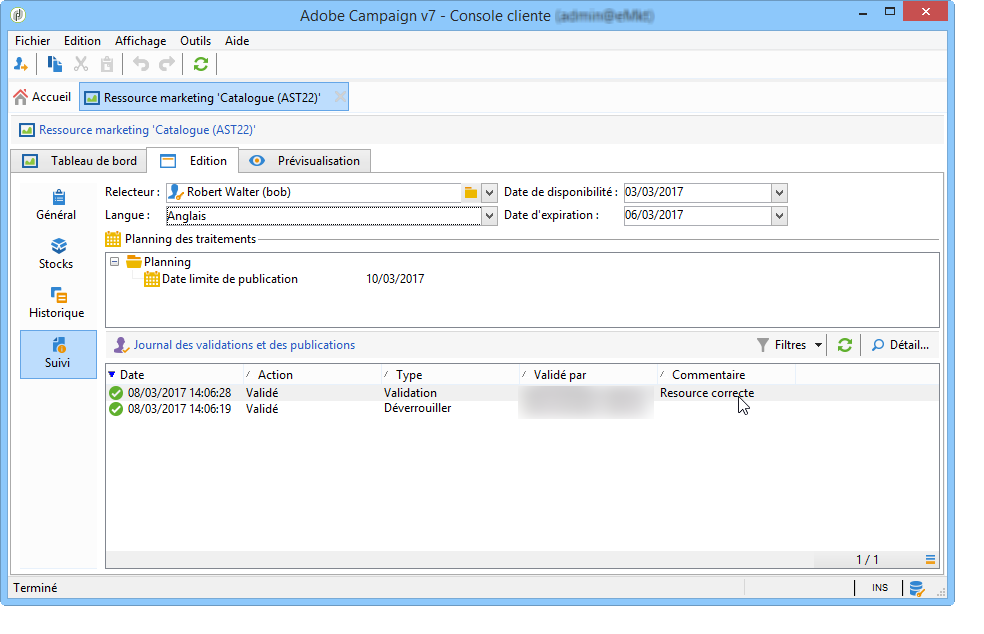This screenshot has width=984, height=634.
Task: Click the 10/03/2017 publication deadline value
Action: coord(395,279)
